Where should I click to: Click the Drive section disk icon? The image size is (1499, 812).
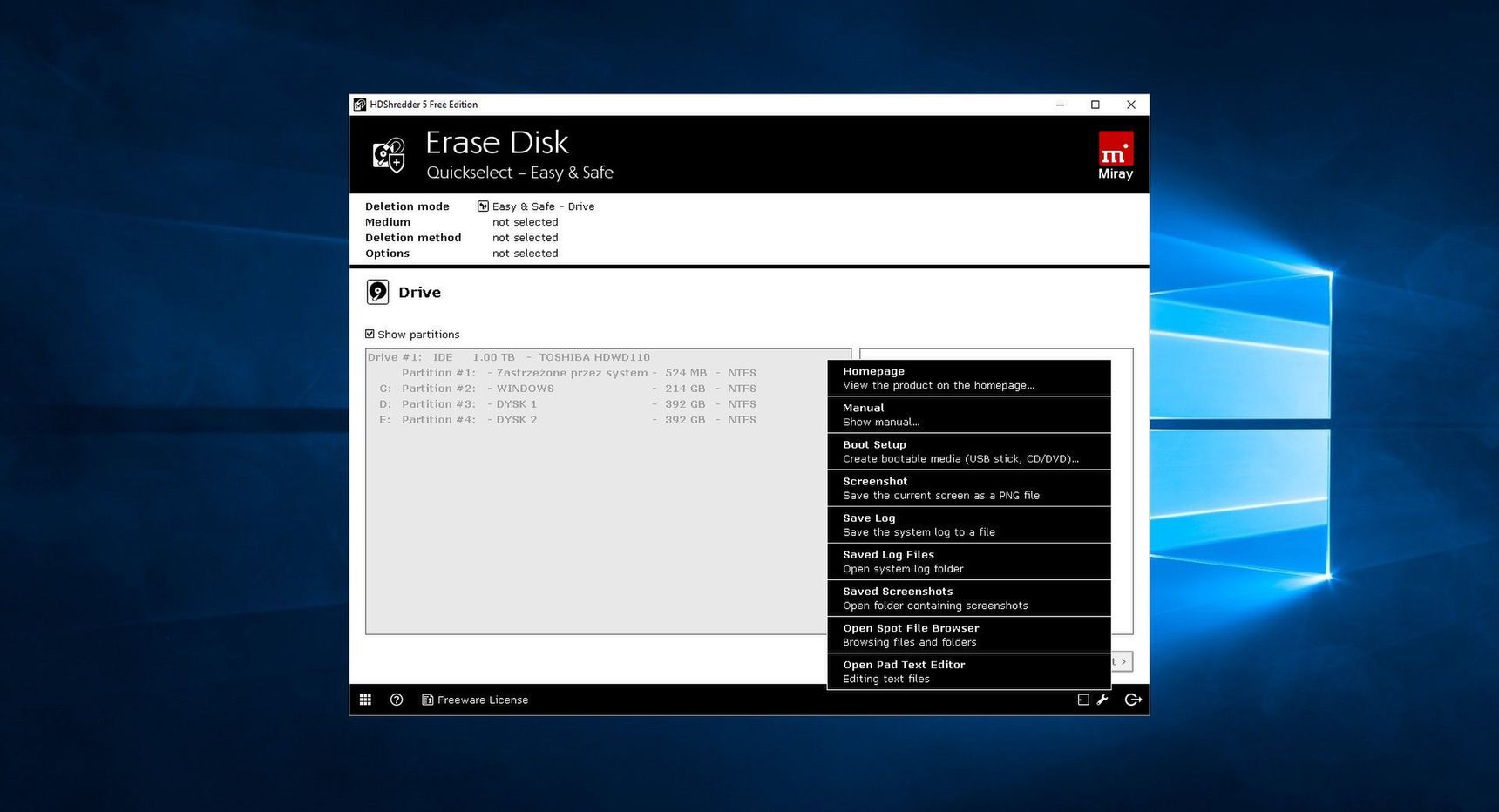coord(377,292)
